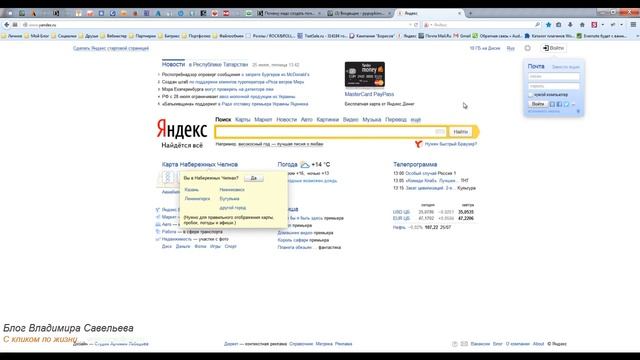Screen dimensions: 640x360
Task: Click the traffic light map thumbnail icon
Action: pos(167,178)
